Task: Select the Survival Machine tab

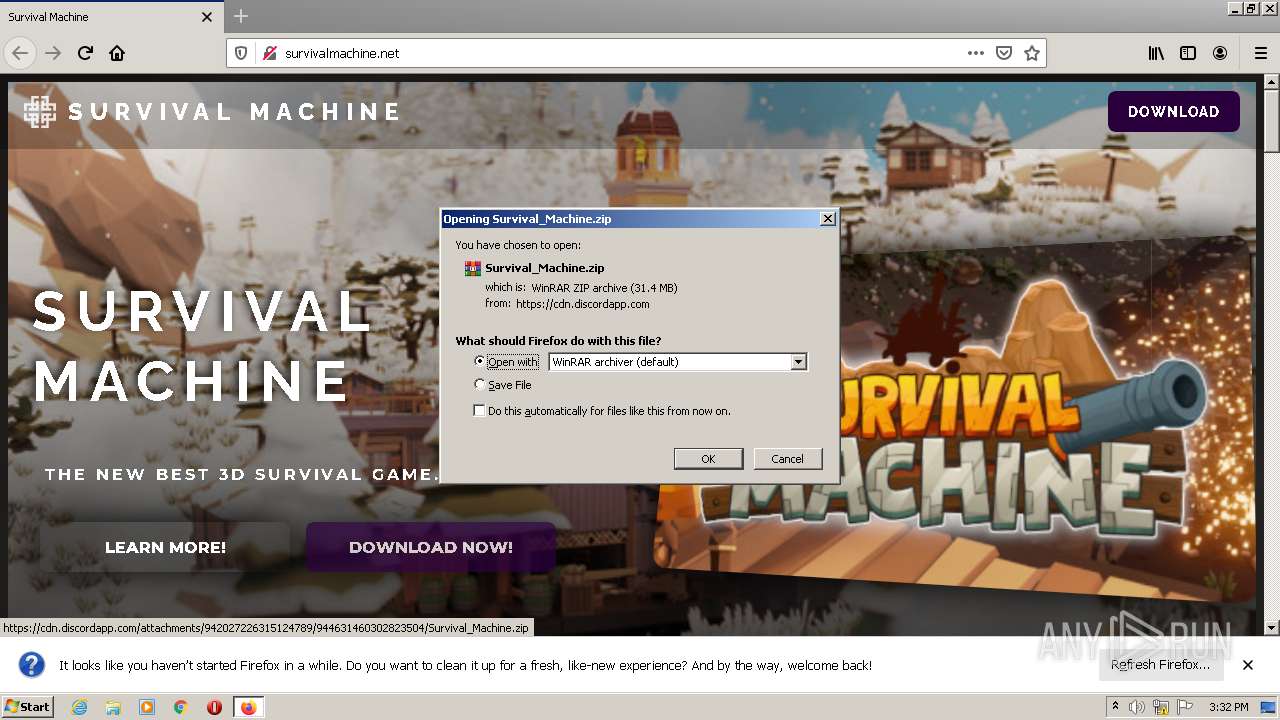Action: click(111, 17)
